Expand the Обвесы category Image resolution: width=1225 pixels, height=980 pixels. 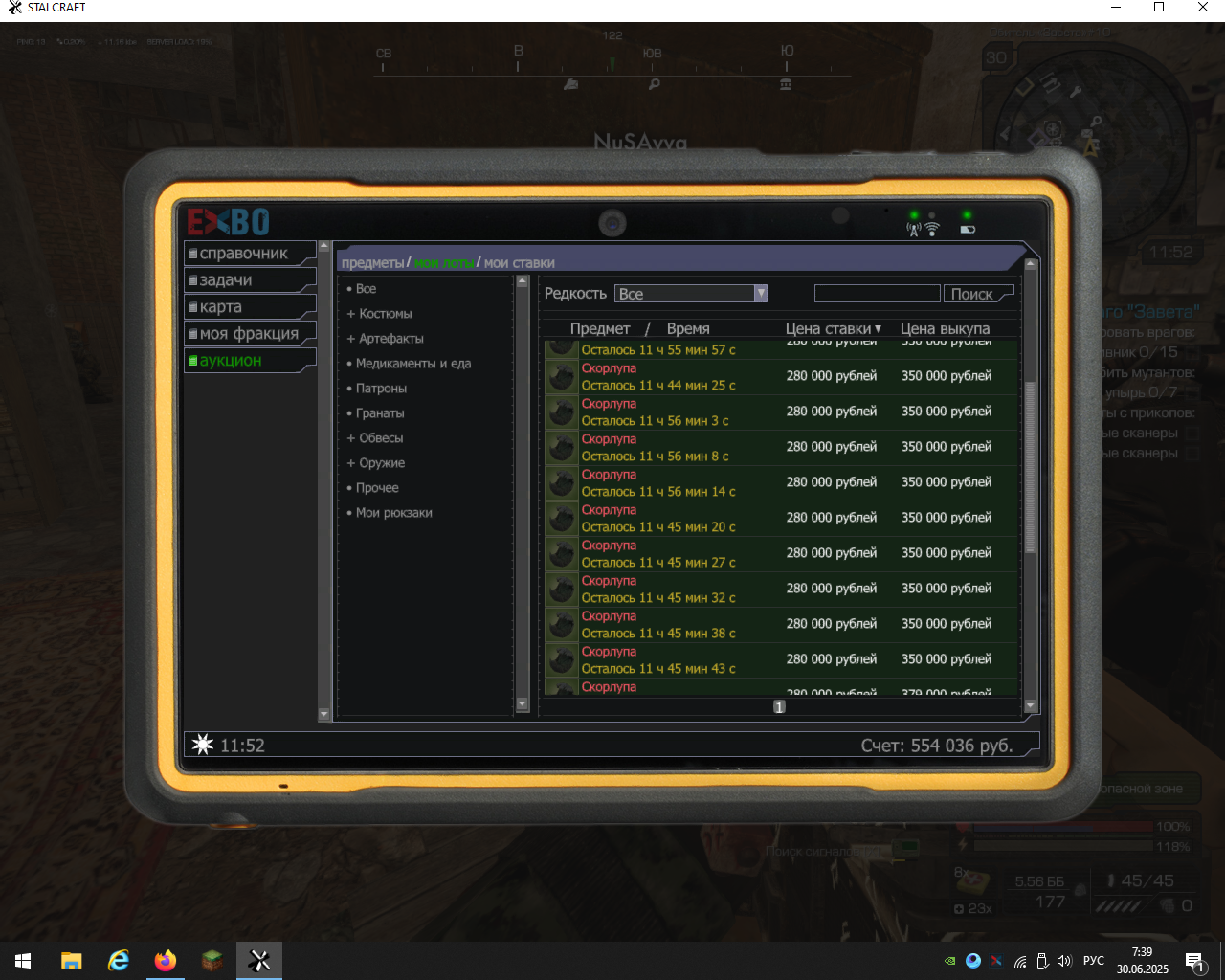[x=374, y=438]
